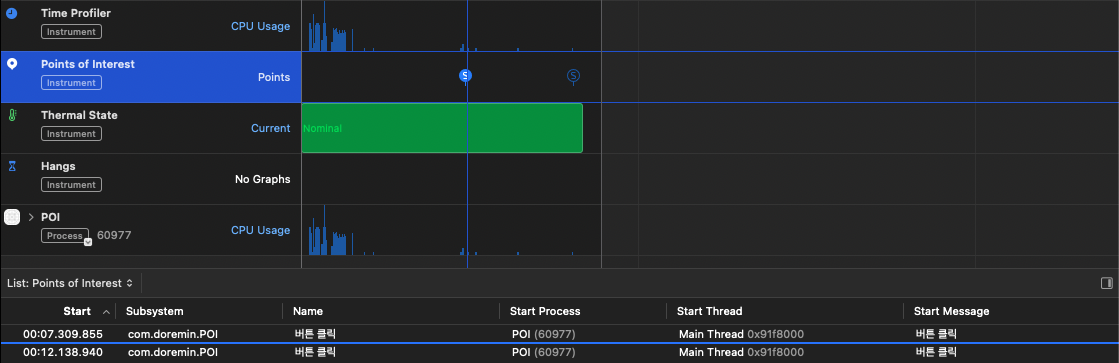1119x363 pixels.
Task: Open Thermal State Current graph selector
Action: [270, 128]
